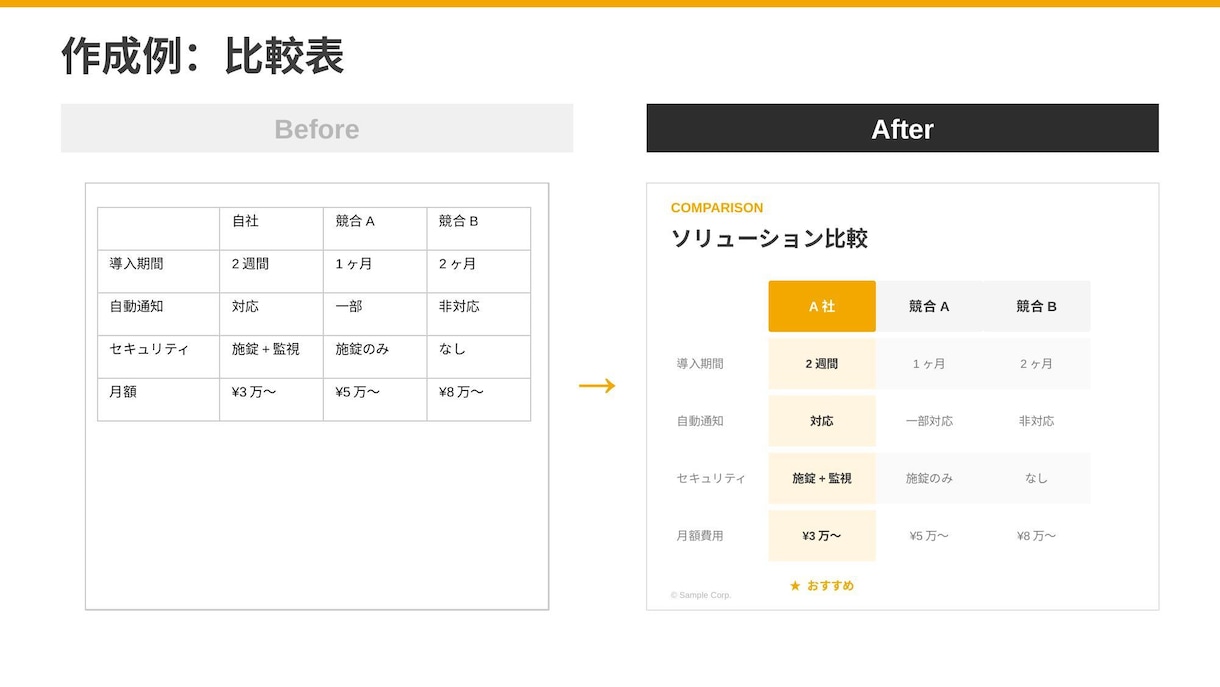Screen dimensions: 1220x687
Task: Select セキュリティ row label in Before table
Action: (159, 358)
